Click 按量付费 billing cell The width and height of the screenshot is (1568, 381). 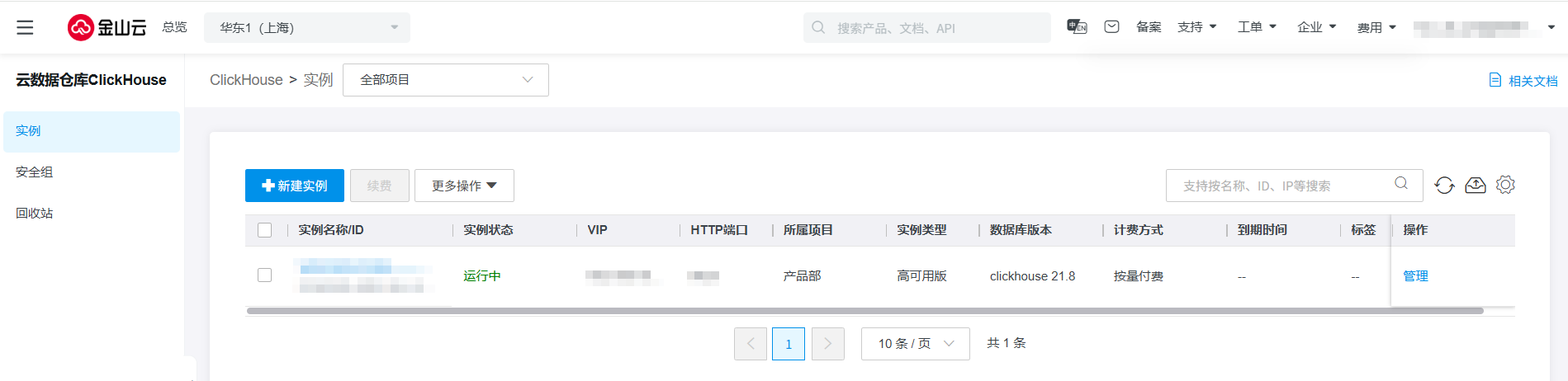(x=1138, y=276)
